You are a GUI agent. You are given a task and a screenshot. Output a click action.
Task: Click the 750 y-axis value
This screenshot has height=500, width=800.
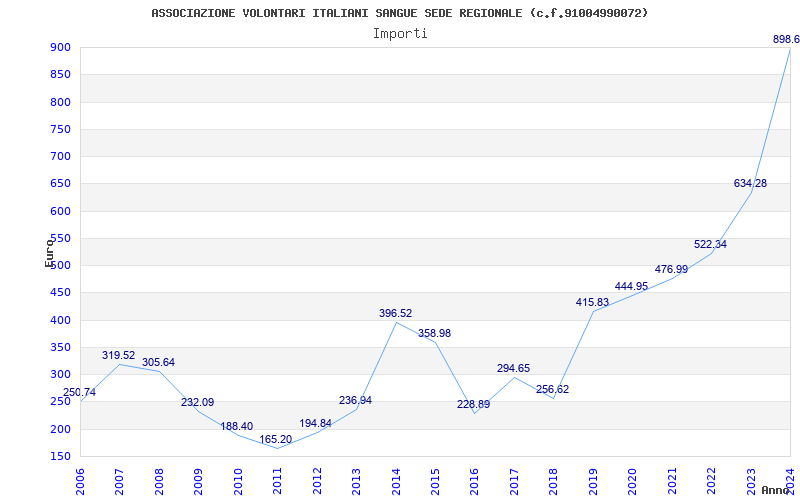click(60, 129)
